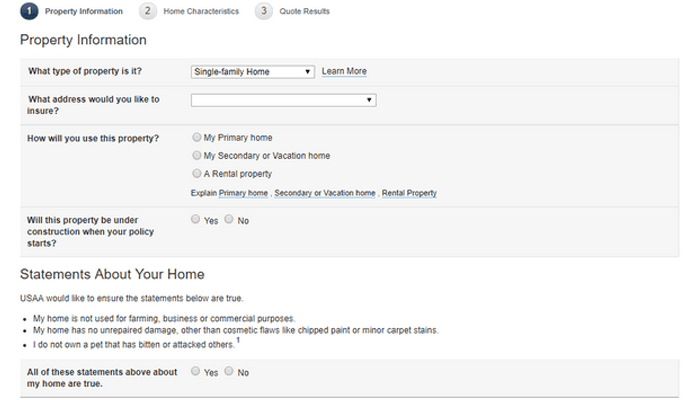This screenshot has height=400, width=700.
Task: Select the Property Information step label
Action: (84, 12)
